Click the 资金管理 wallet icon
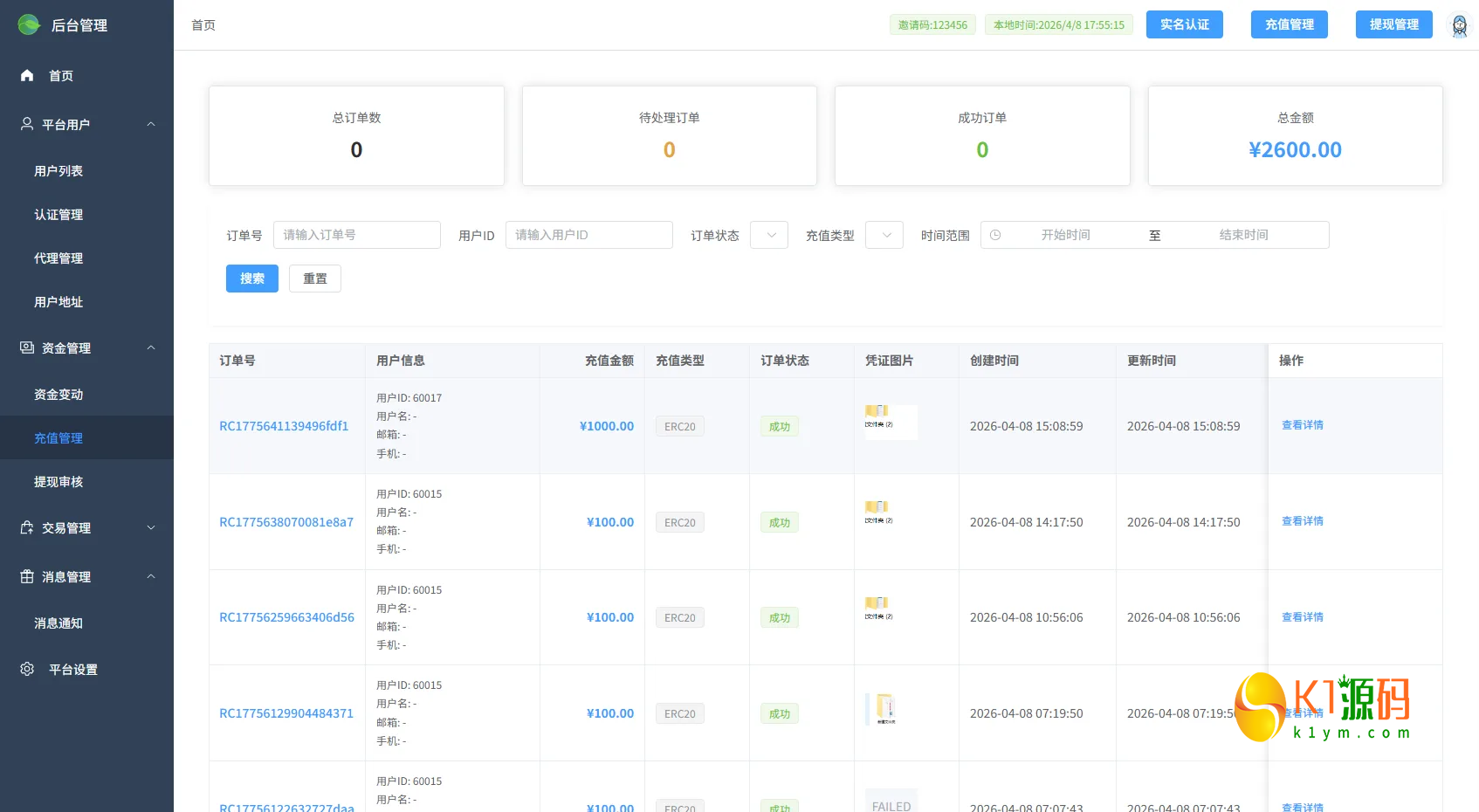The width and height of the screenshot is (1479, 812). click(27, 348)
